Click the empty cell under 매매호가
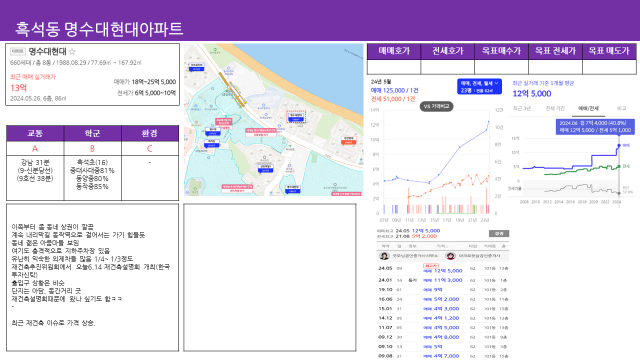 tap(394, 67)
